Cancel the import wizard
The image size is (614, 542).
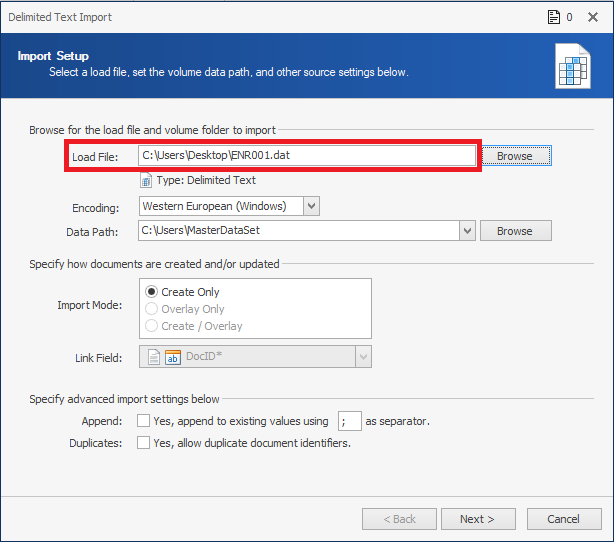pos(564,519)
